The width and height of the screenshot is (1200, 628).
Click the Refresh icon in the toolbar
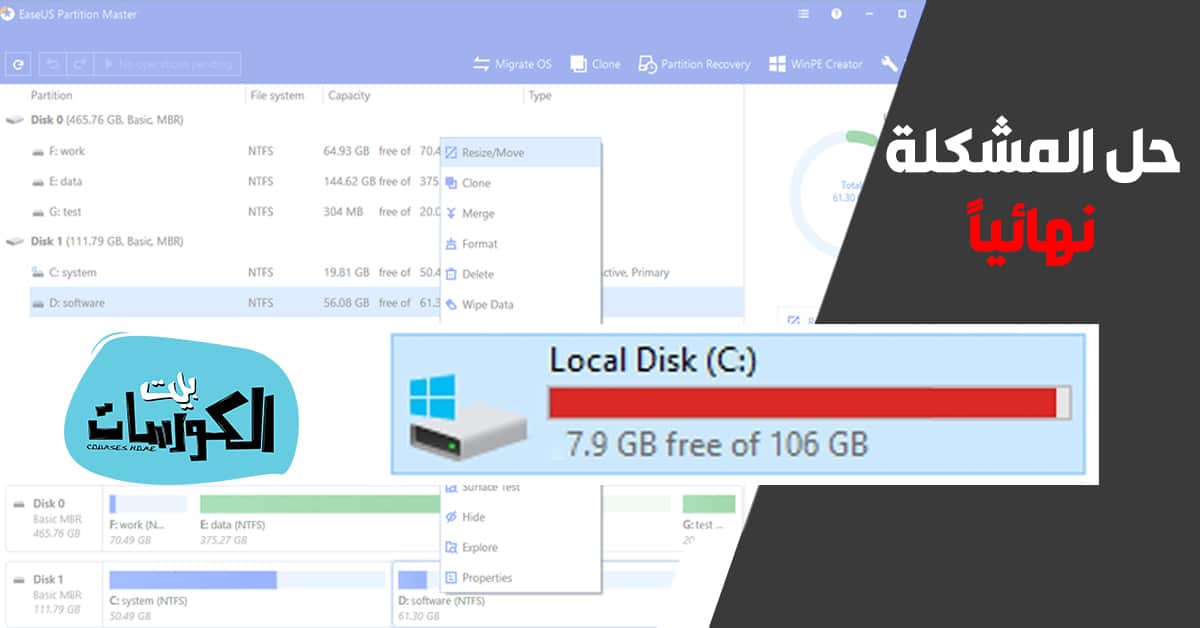point(18,64)
